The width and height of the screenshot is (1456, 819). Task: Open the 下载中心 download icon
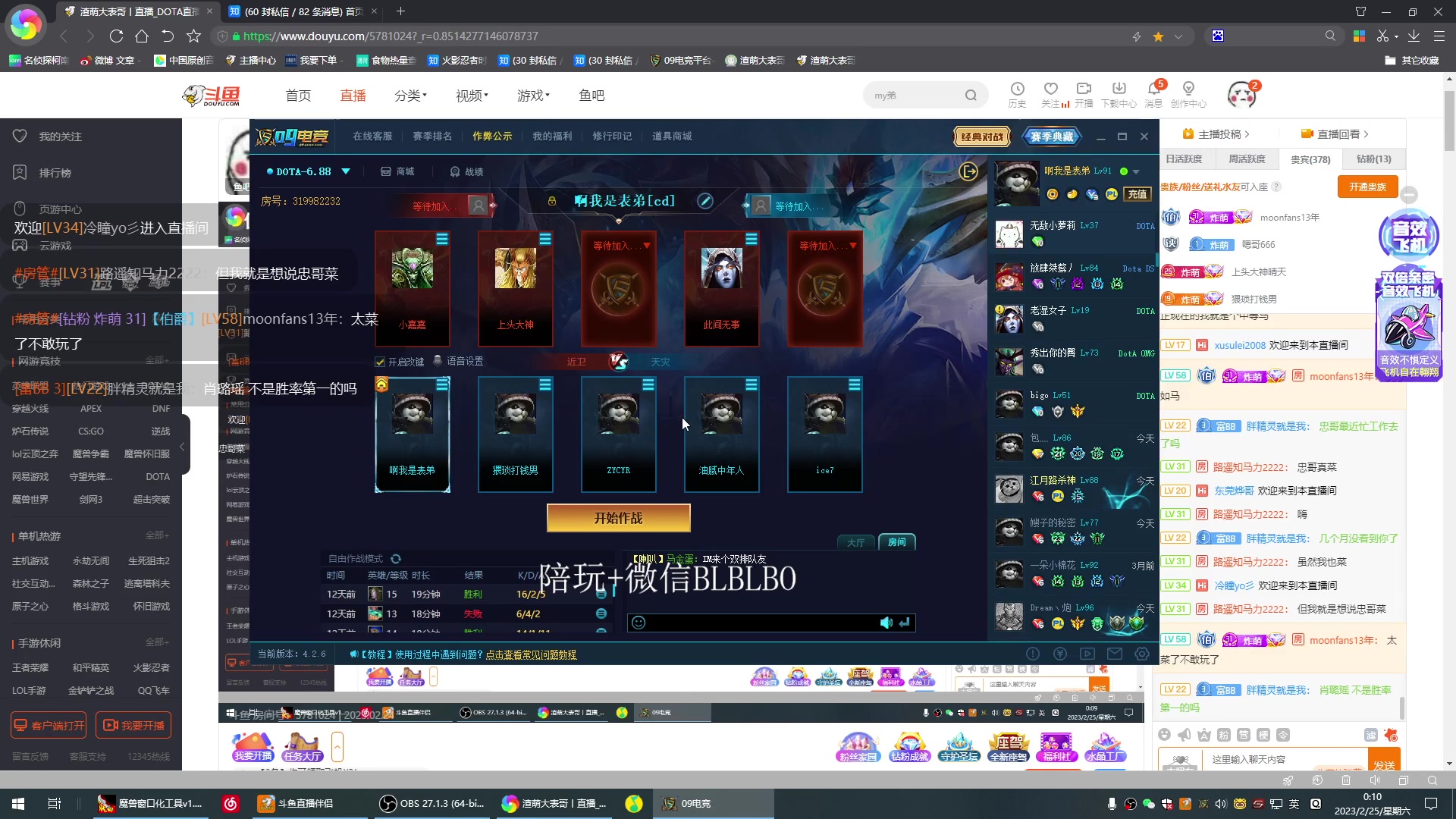(x=1119, y=95)
